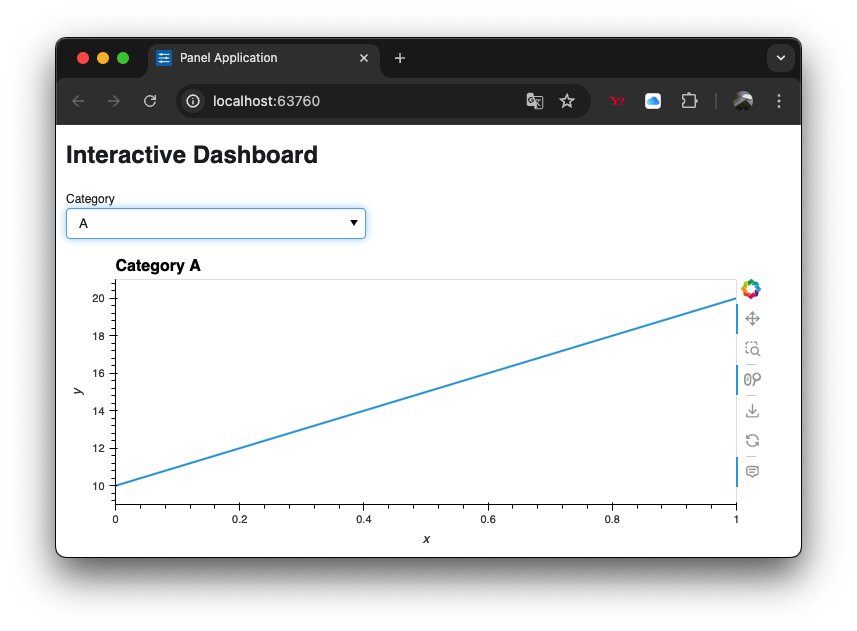The image size is (857, 631).
Task: Save the plot with the download icon
Action: pos(752,411)
